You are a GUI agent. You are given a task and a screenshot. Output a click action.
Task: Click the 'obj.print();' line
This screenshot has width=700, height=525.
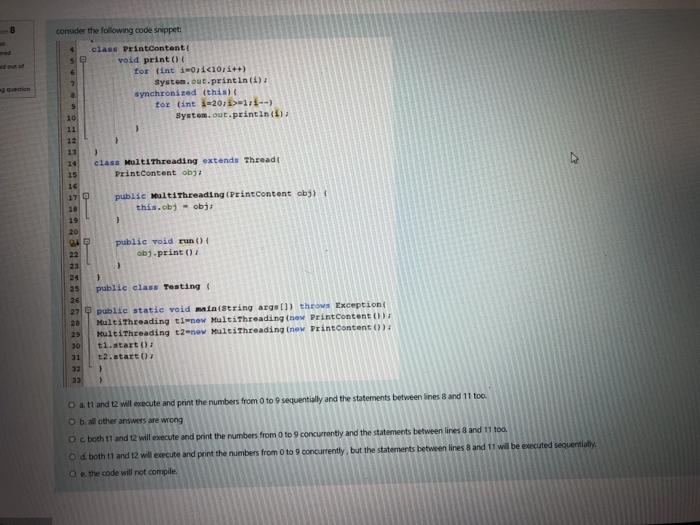[x=167, y=253]
